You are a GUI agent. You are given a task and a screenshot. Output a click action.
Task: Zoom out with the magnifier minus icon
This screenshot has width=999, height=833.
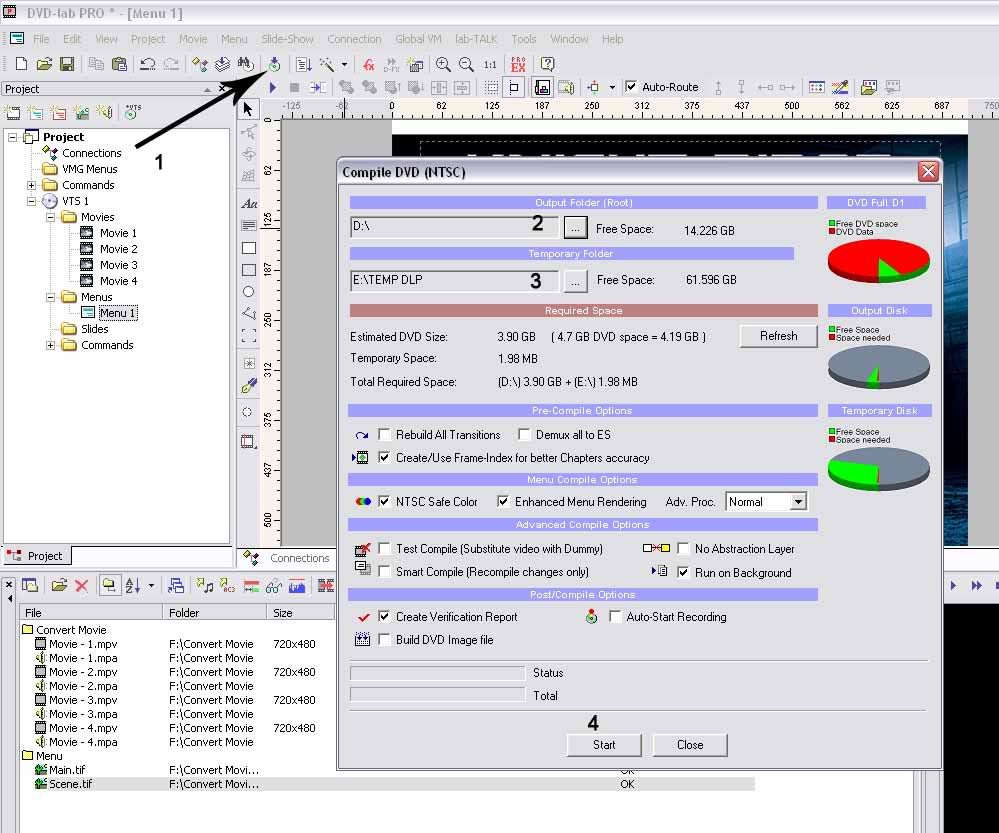coord(466,64)
